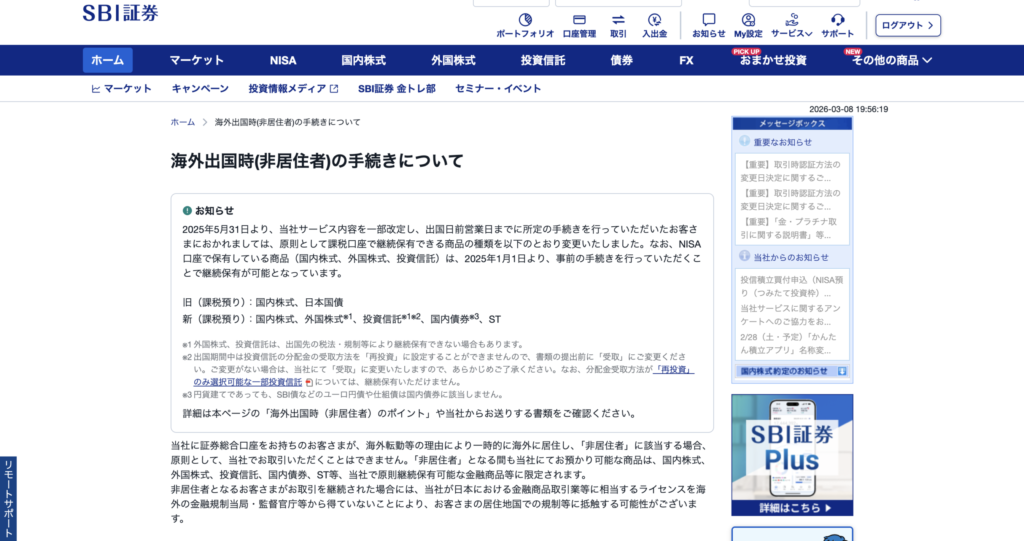Click the ログアウト button
This screenshot has width=1024, height=541.
[908, 25]
